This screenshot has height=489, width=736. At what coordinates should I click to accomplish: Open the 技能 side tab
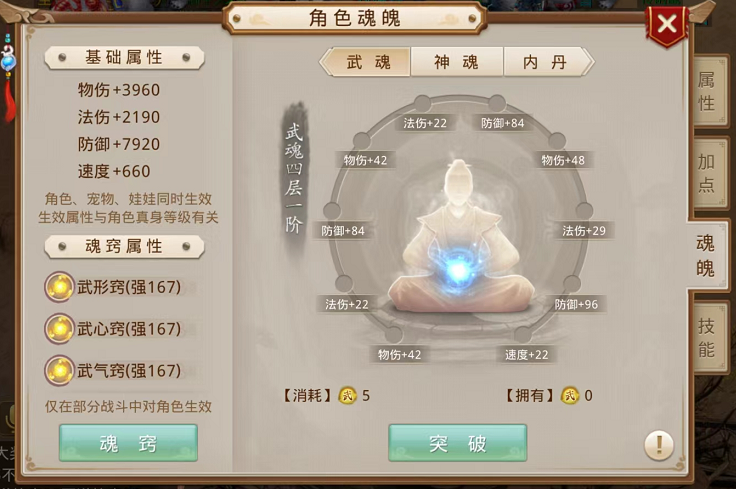tap(708, 337)
